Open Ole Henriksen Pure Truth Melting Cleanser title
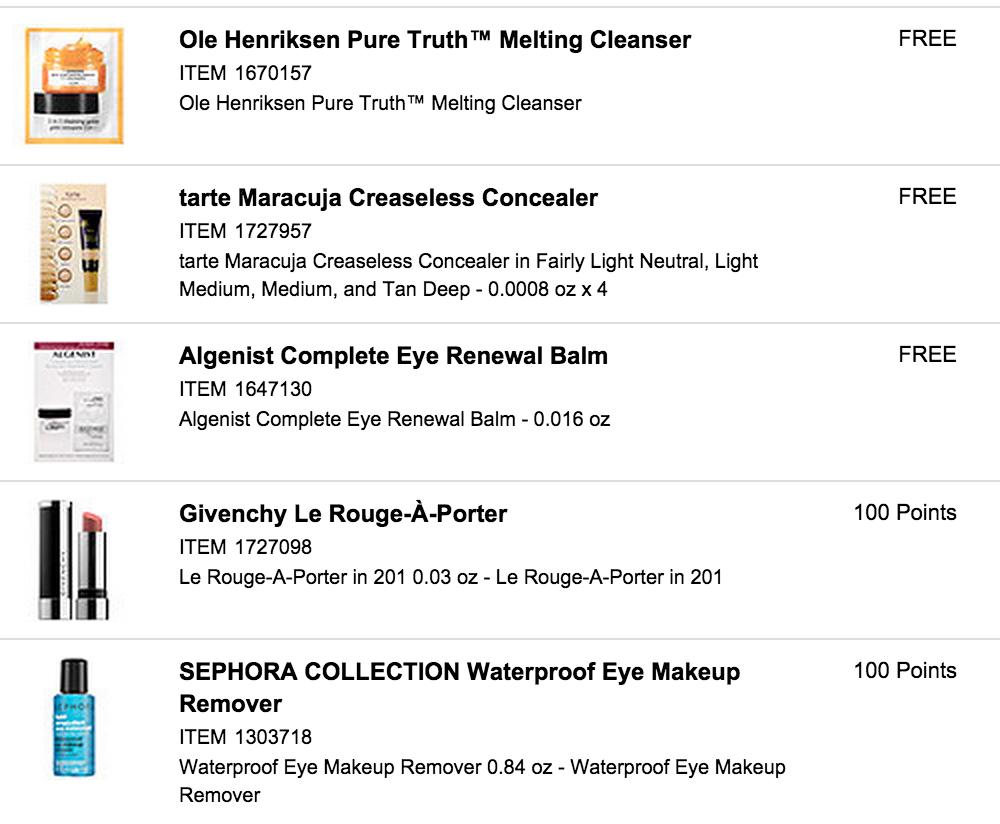Image resolution: width=1000 pixels, height=824 pixels. [x=435, y=40]
